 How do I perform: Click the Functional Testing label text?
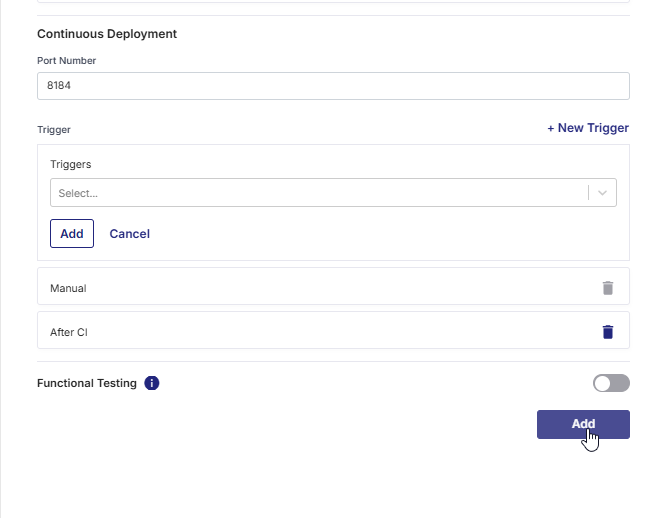tap(87, 383)
